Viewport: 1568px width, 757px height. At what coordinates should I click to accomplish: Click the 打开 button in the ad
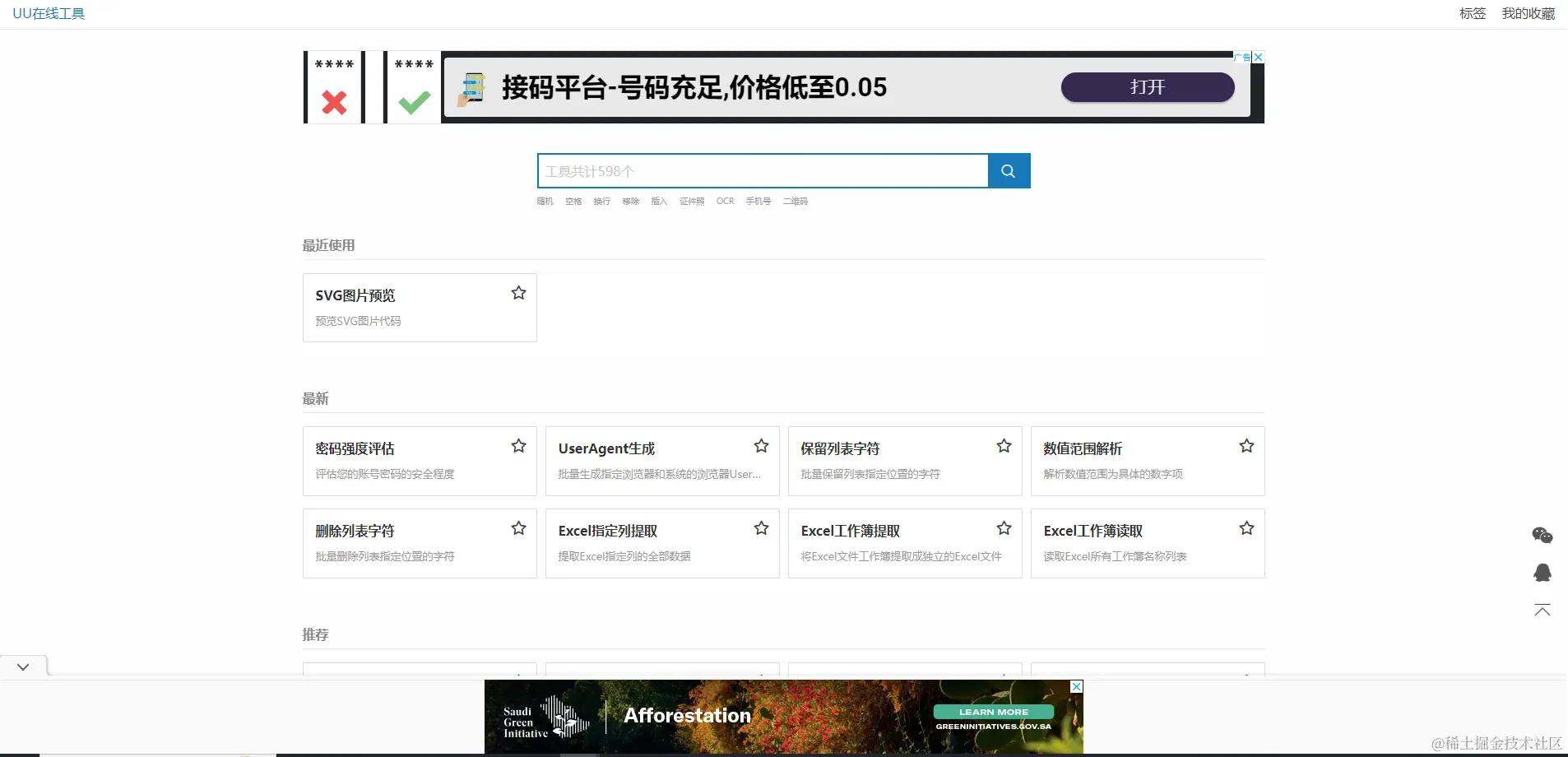click(x=1148, y=87)
